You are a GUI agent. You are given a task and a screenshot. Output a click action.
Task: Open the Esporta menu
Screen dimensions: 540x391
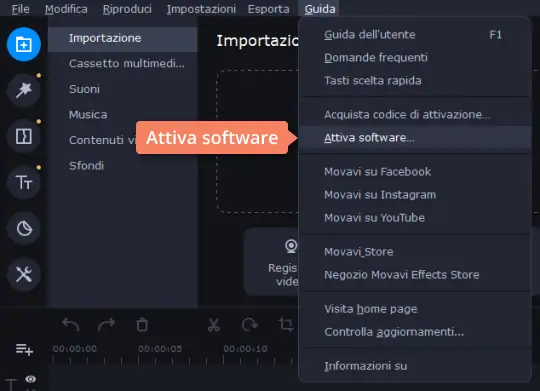coord(269,9)
